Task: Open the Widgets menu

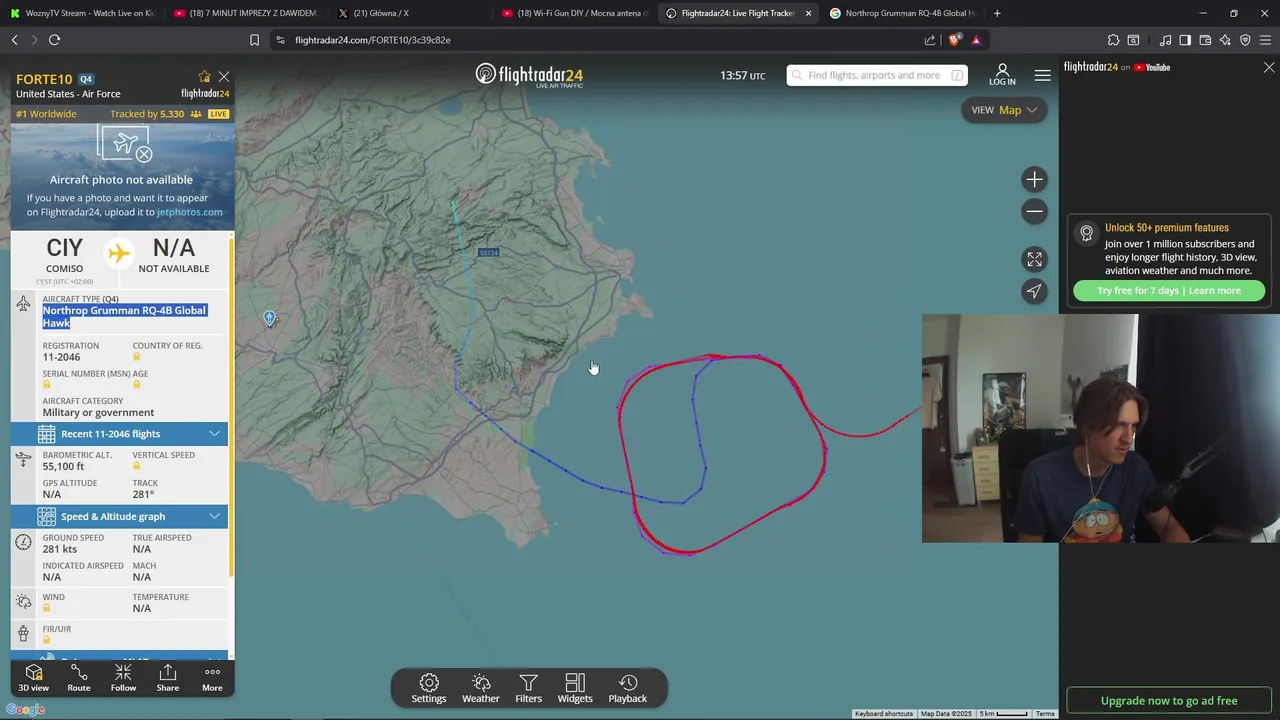Action: tap(575, 689)
